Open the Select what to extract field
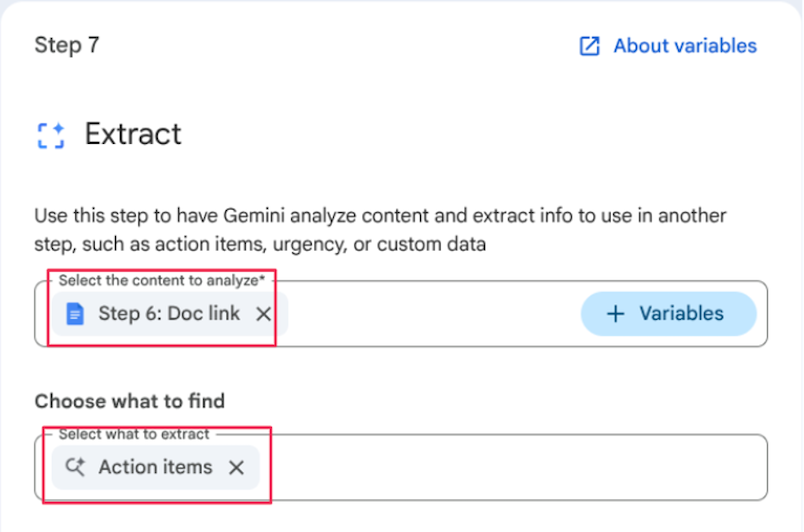Viewport: 804px width, 532px height. [x=401, y=467]
